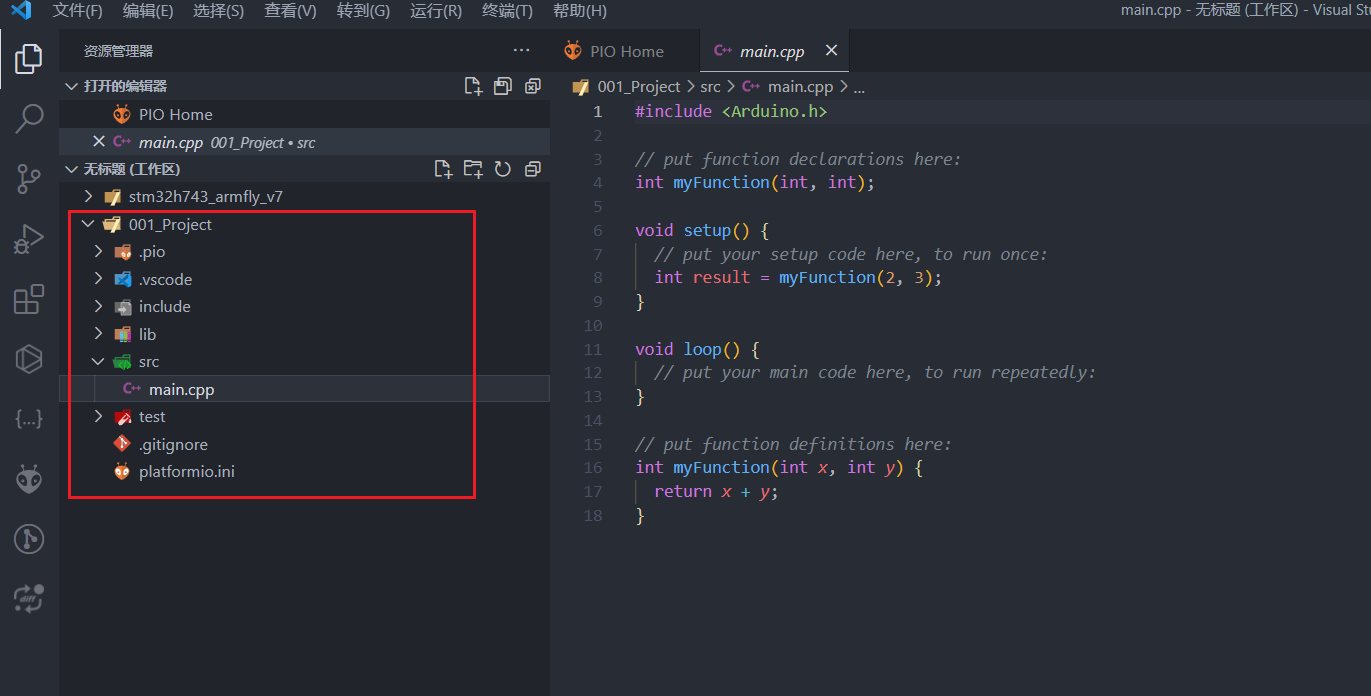The width and height of the screenshot is (1371, 696).
Task: Click src in the breadcrumb path
Action: 711,86
